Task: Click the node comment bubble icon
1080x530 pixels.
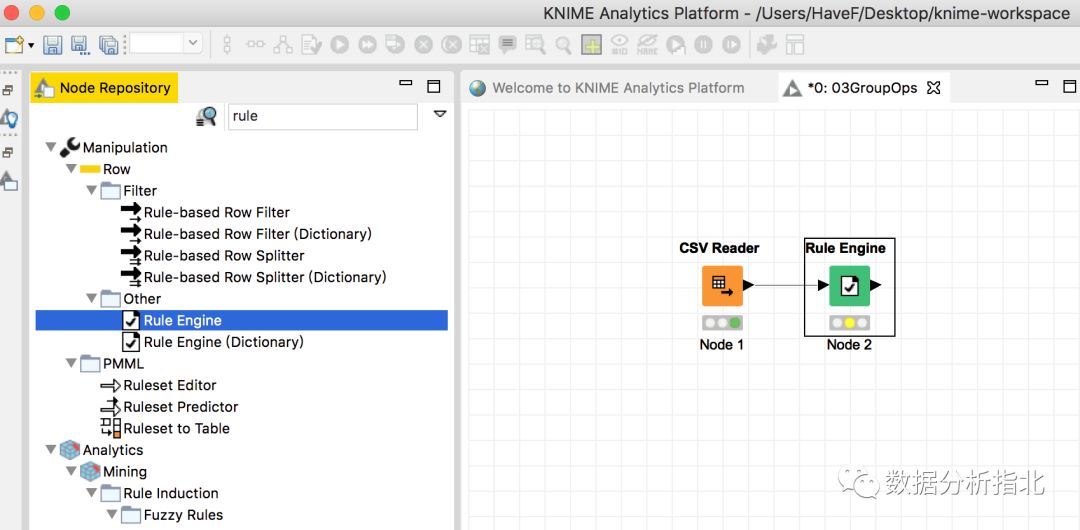Action: coord(508,45)
